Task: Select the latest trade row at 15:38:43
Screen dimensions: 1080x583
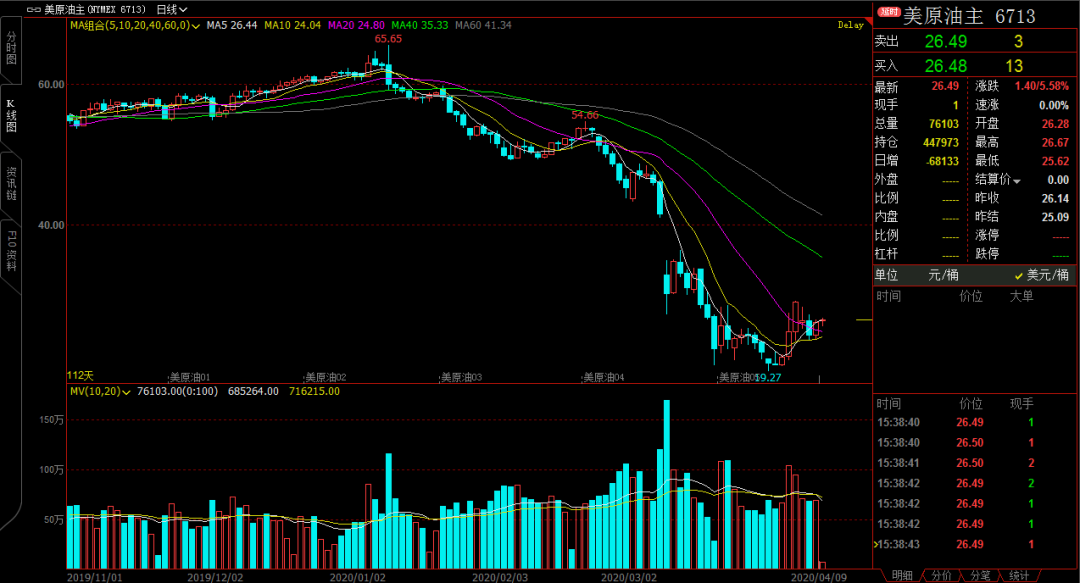Action: click(974, 544)
